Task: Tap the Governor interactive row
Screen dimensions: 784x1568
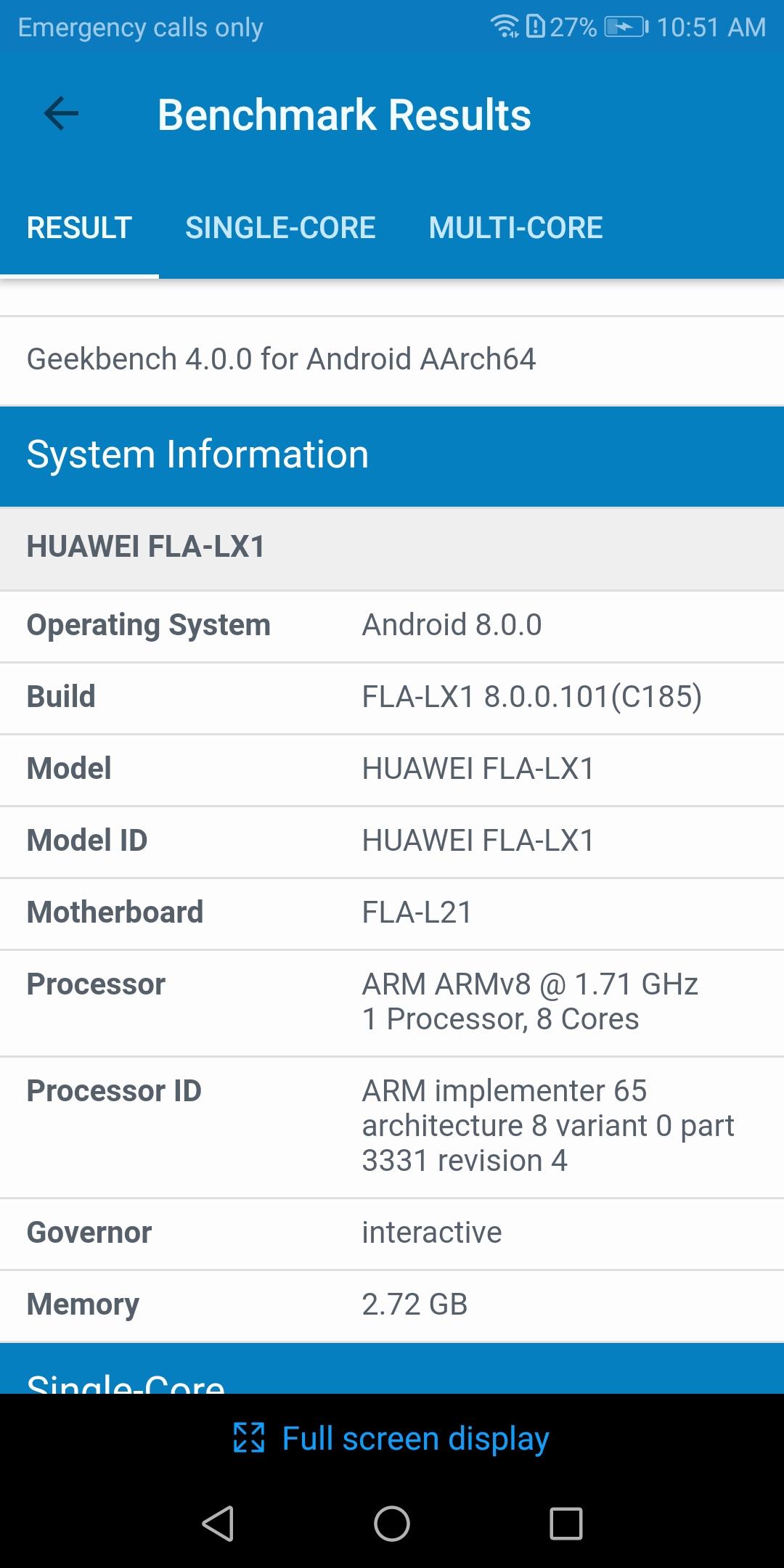Action: [392, 1233]
